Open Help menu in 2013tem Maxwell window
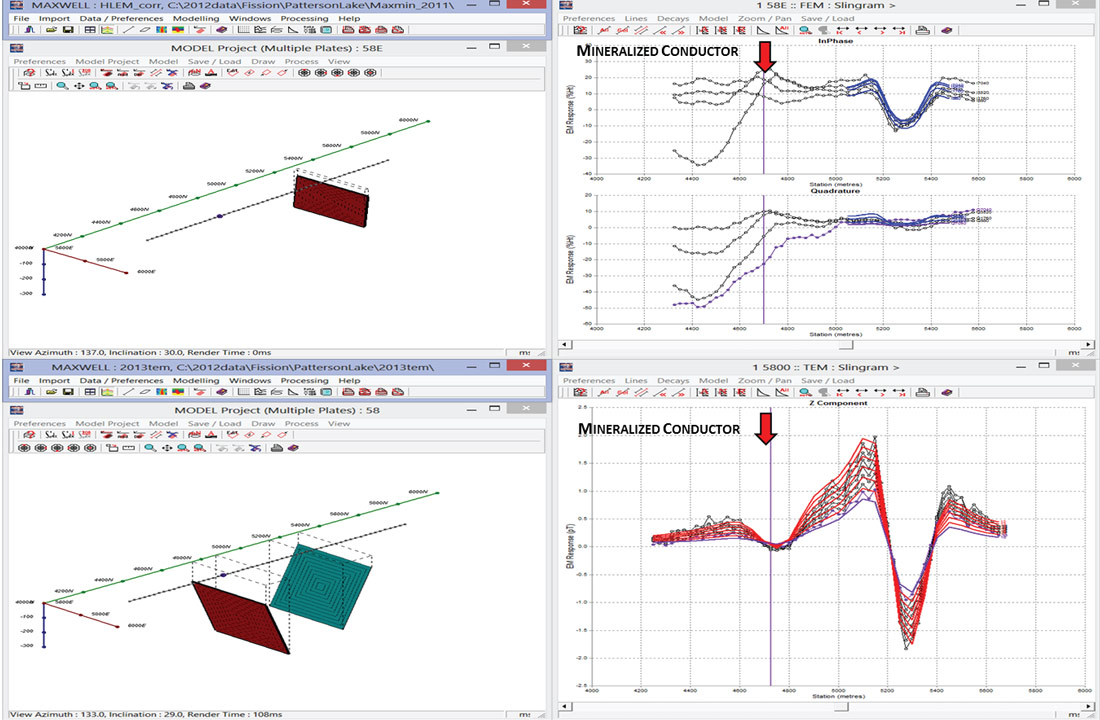Viewport: 1100px width, 720px height. tap(349, 380)
